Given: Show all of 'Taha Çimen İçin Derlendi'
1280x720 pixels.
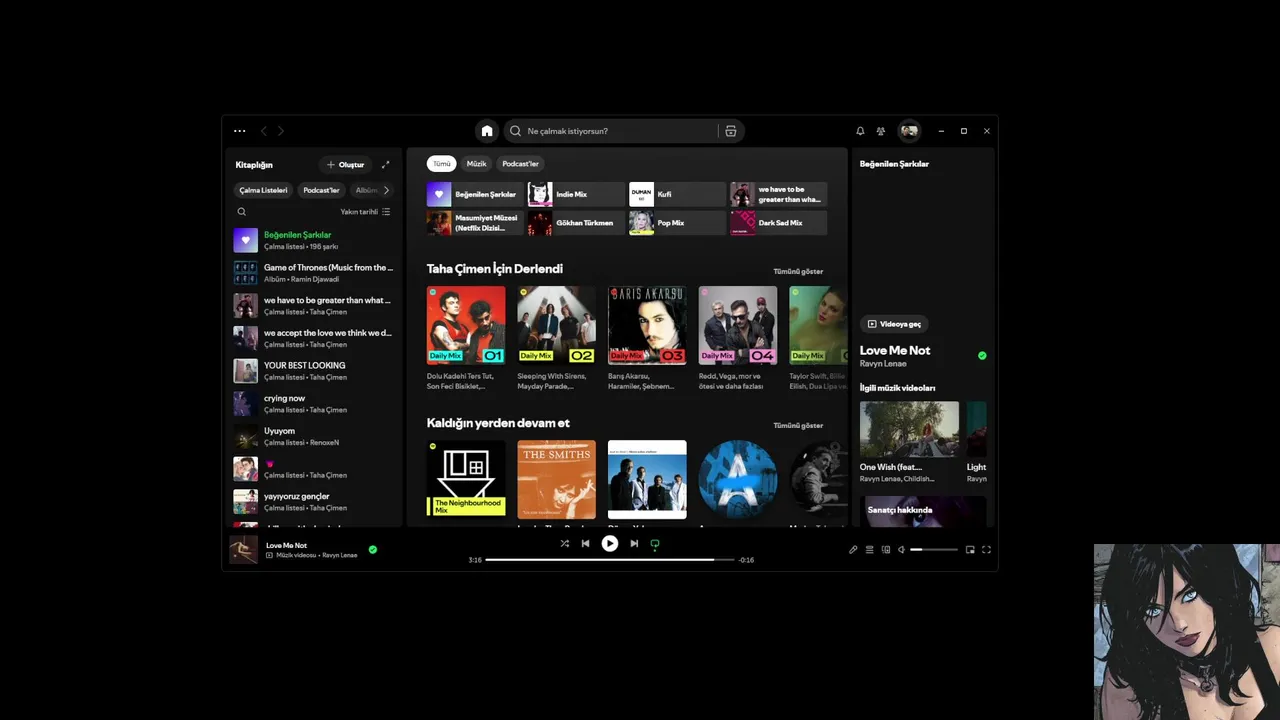Looking at the screenshot, I should point(798,271).
